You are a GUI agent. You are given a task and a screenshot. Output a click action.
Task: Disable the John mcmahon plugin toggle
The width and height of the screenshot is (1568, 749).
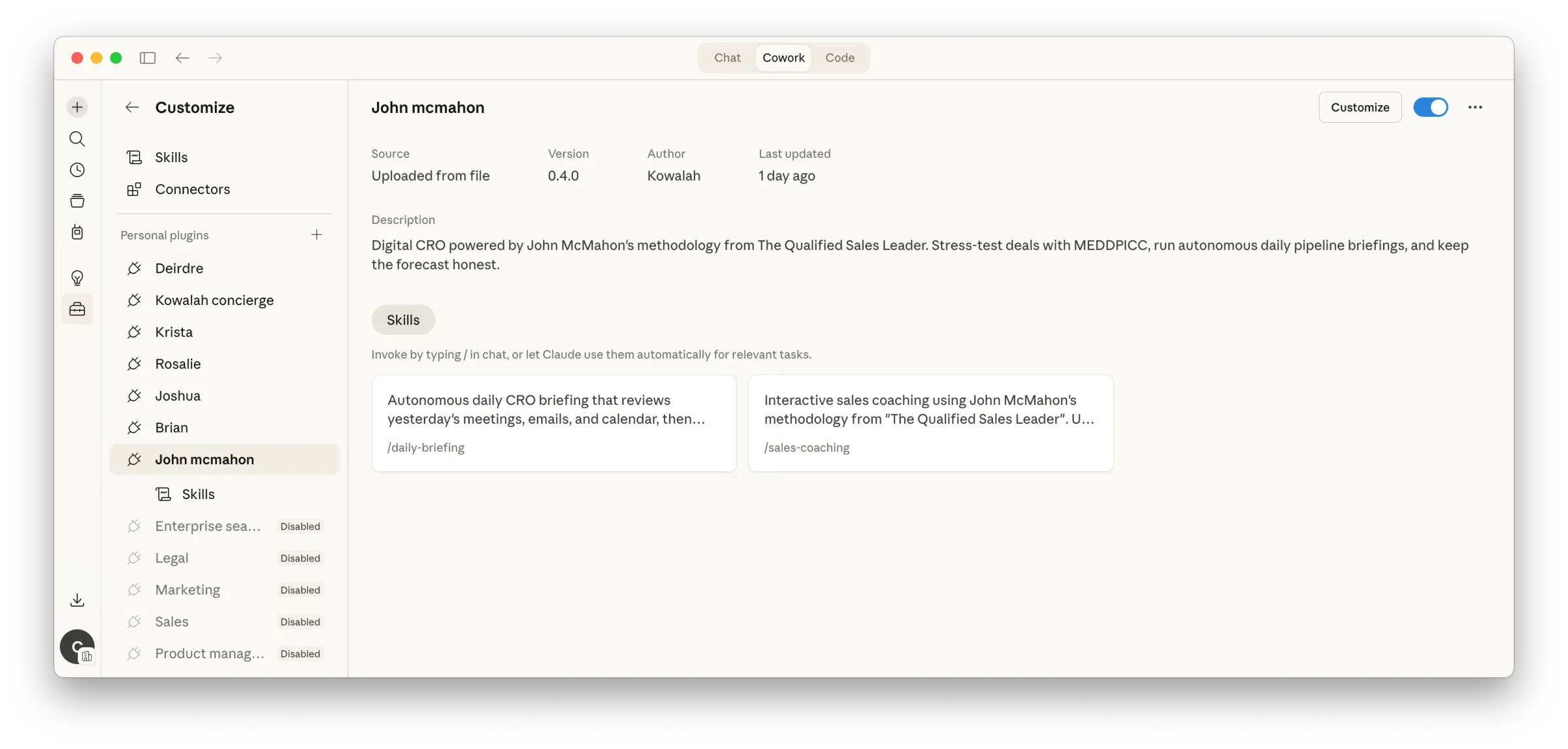(x=1431, y=107)
